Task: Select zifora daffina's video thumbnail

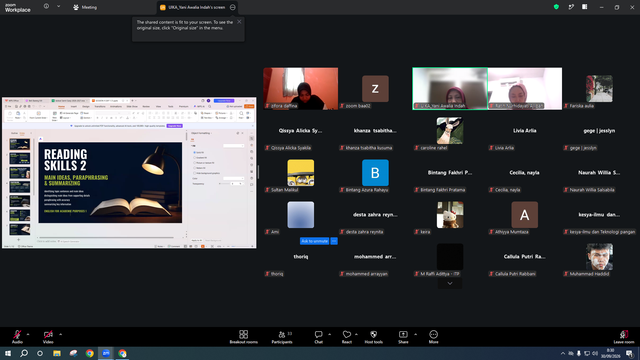Action: 300,89
